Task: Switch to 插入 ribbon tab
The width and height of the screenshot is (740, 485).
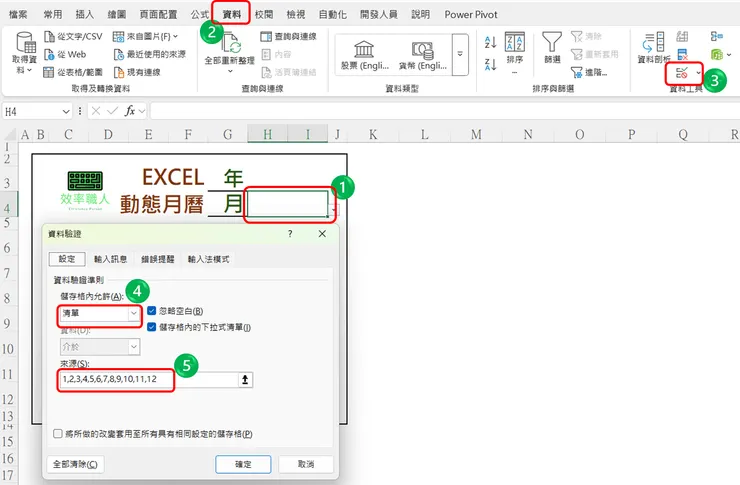Action: click(x=85, y=15)
